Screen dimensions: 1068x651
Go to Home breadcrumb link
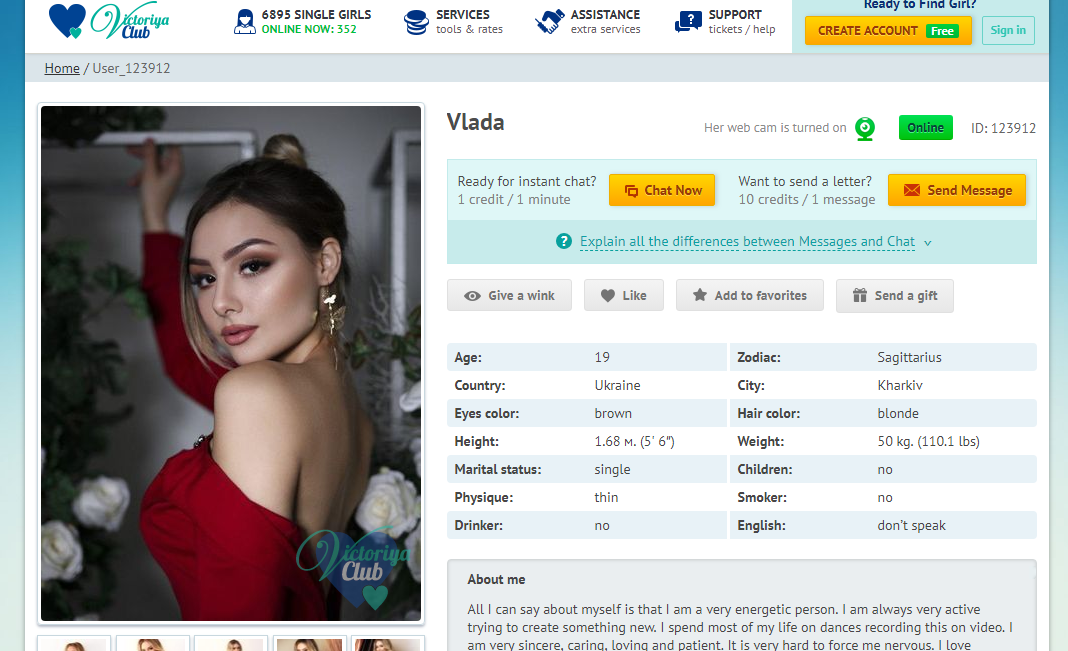point(62,69)
